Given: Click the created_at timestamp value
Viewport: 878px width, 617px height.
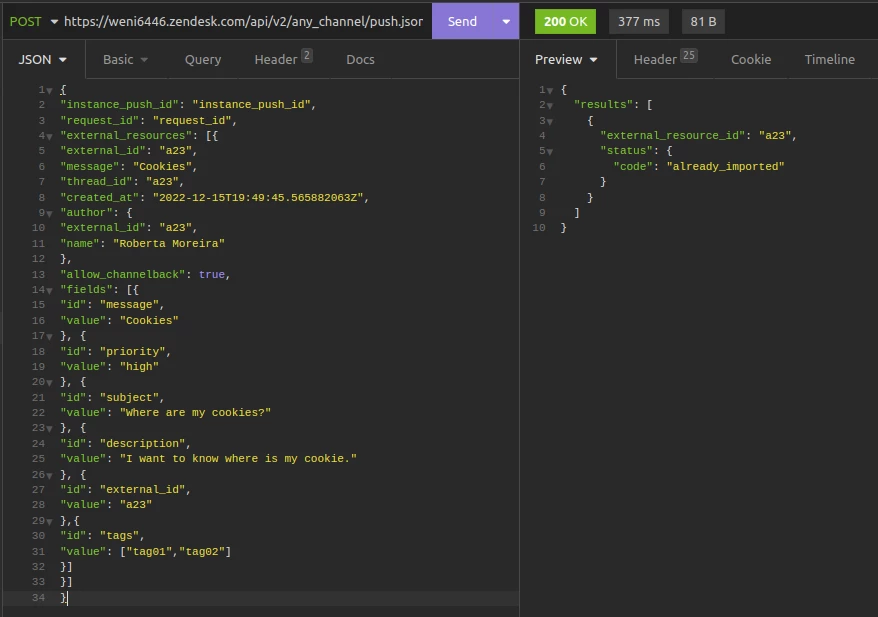Looking at the screenshot, I should pyautogui.click(x=258, y=198).
